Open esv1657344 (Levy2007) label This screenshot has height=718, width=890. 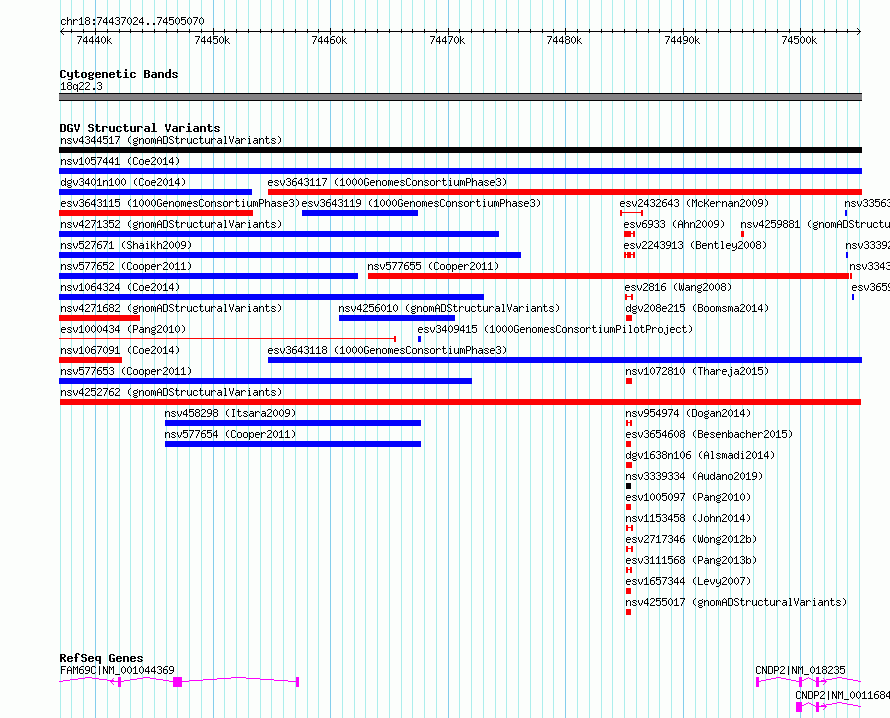click(x=688, y=581)
